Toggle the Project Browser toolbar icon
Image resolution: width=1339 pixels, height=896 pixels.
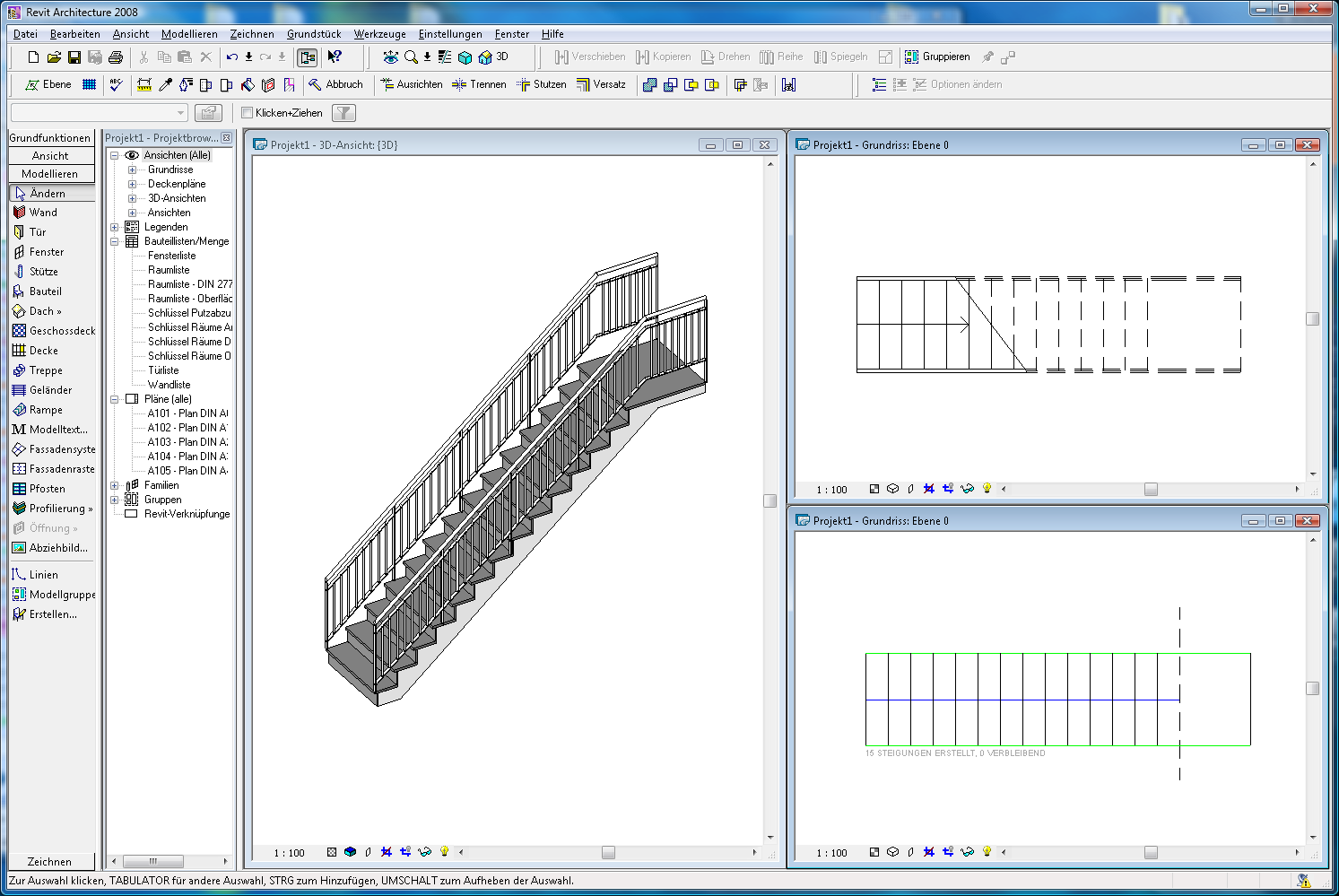[308, 57]
